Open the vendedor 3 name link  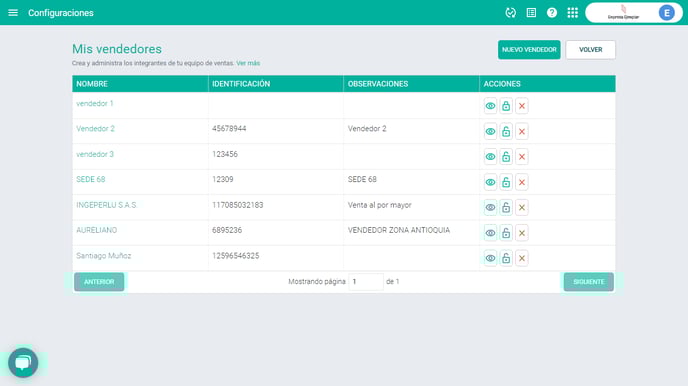95,154
